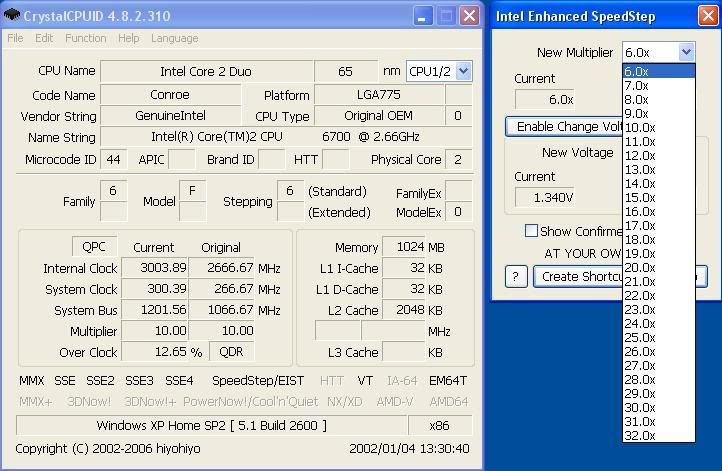Select 18.0x multiplier in list
The height and width of the screenshot is (471, 722).
tap(658, 239)
